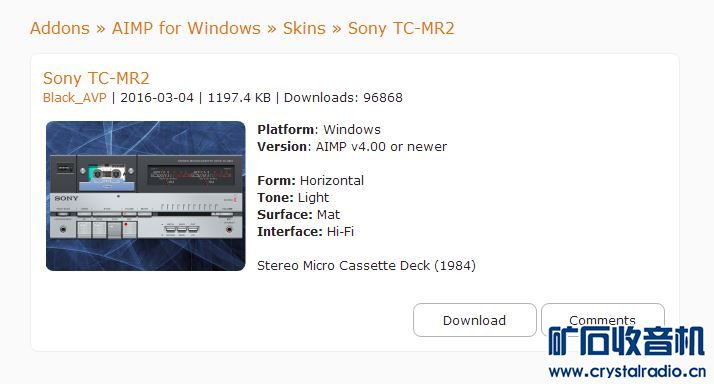The image size is (714, 384).
Task: Go to AIMP for Windows breadcrumb
Action: [186, 28]
